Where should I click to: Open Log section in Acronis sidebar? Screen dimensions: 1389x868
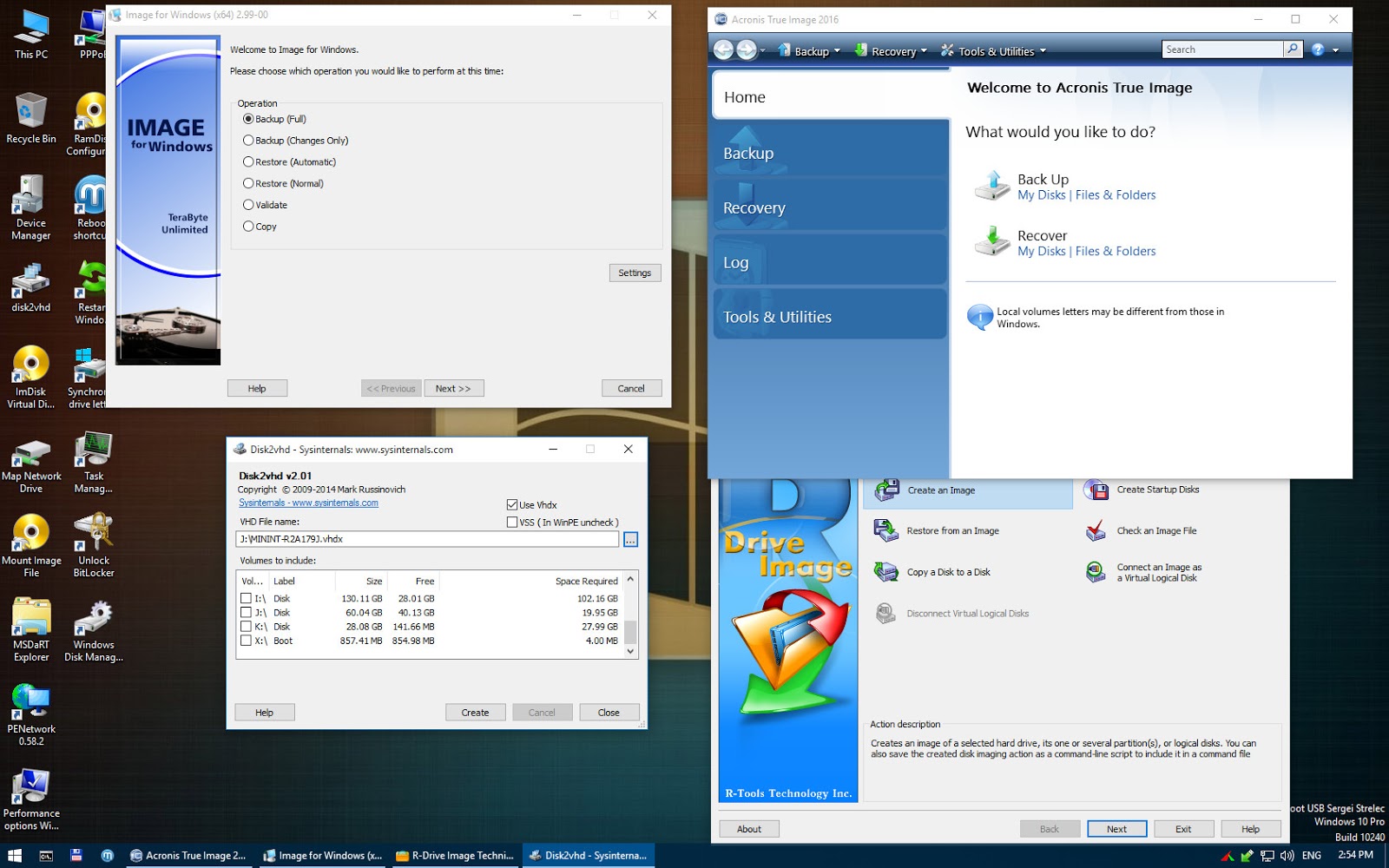click(831, 259)
